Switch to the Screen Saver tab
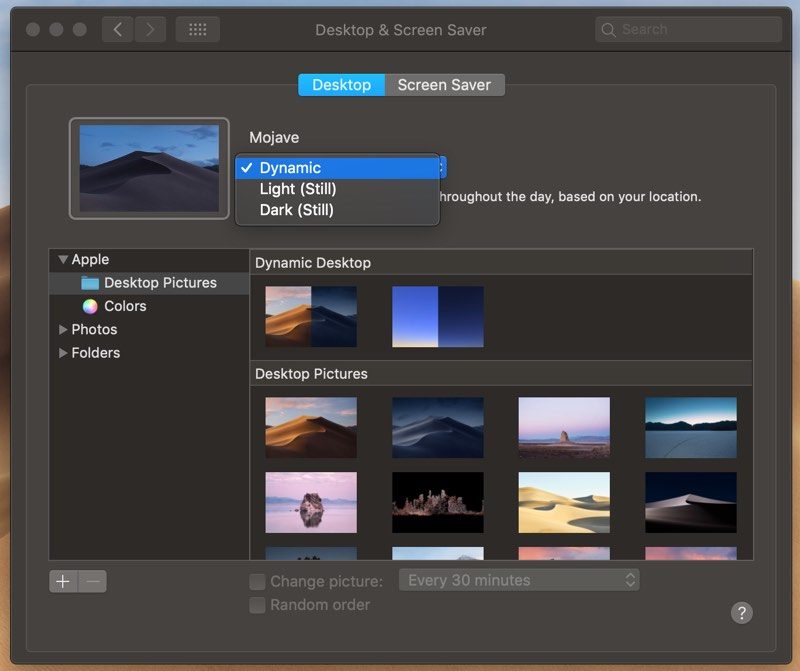Image resolution: width=800 pixels, height=671 pixels. [x=444, y=85]
